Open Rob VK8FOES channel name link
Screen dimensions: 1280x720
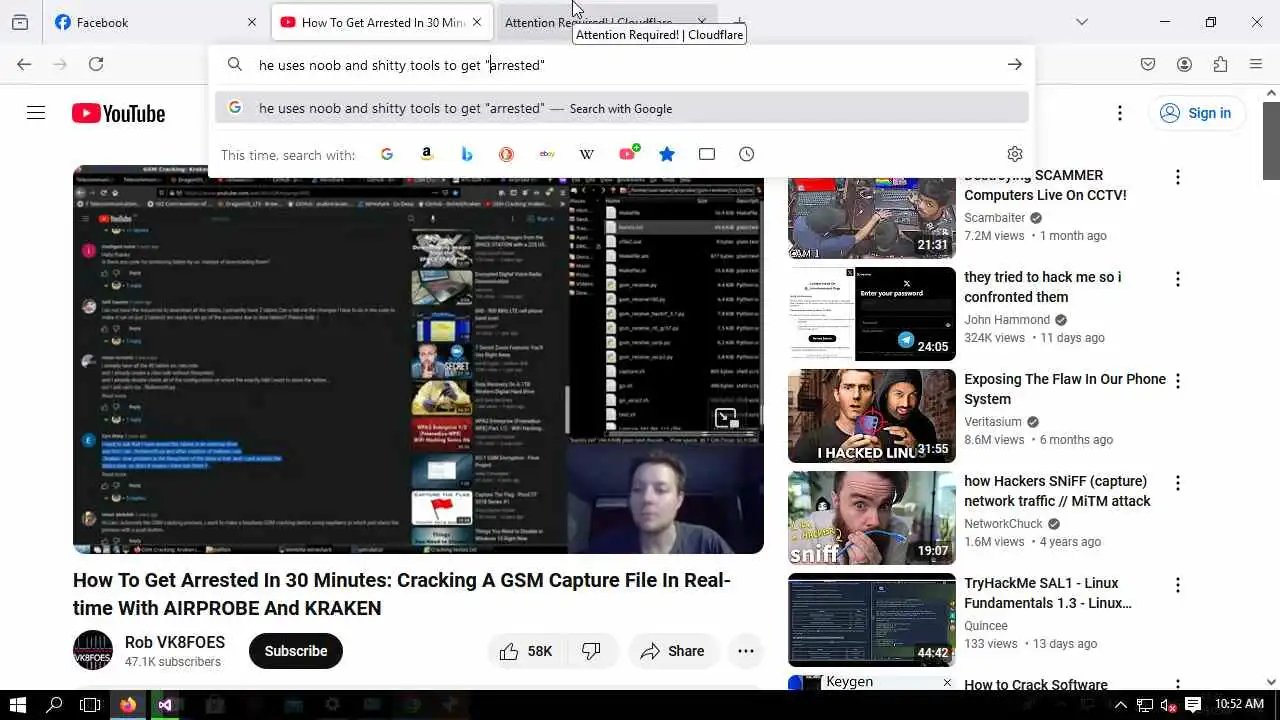(x=175, y=642)
